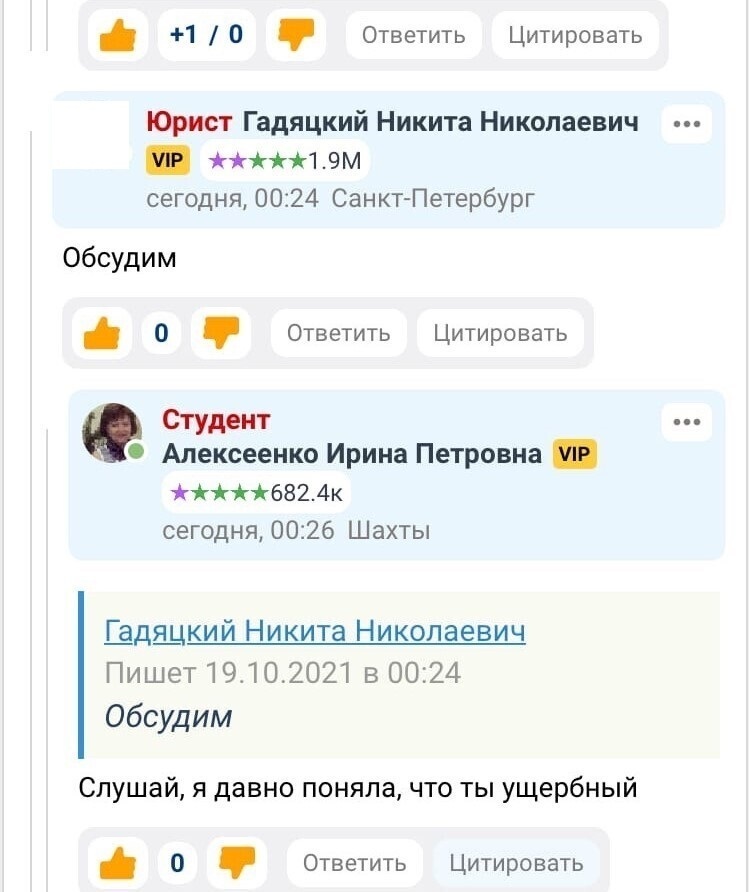Open Алексеенко Ирина Петровна's profile name
This screenshot has height=892, width=749.
pyautogui.click(x=352, y=454)
